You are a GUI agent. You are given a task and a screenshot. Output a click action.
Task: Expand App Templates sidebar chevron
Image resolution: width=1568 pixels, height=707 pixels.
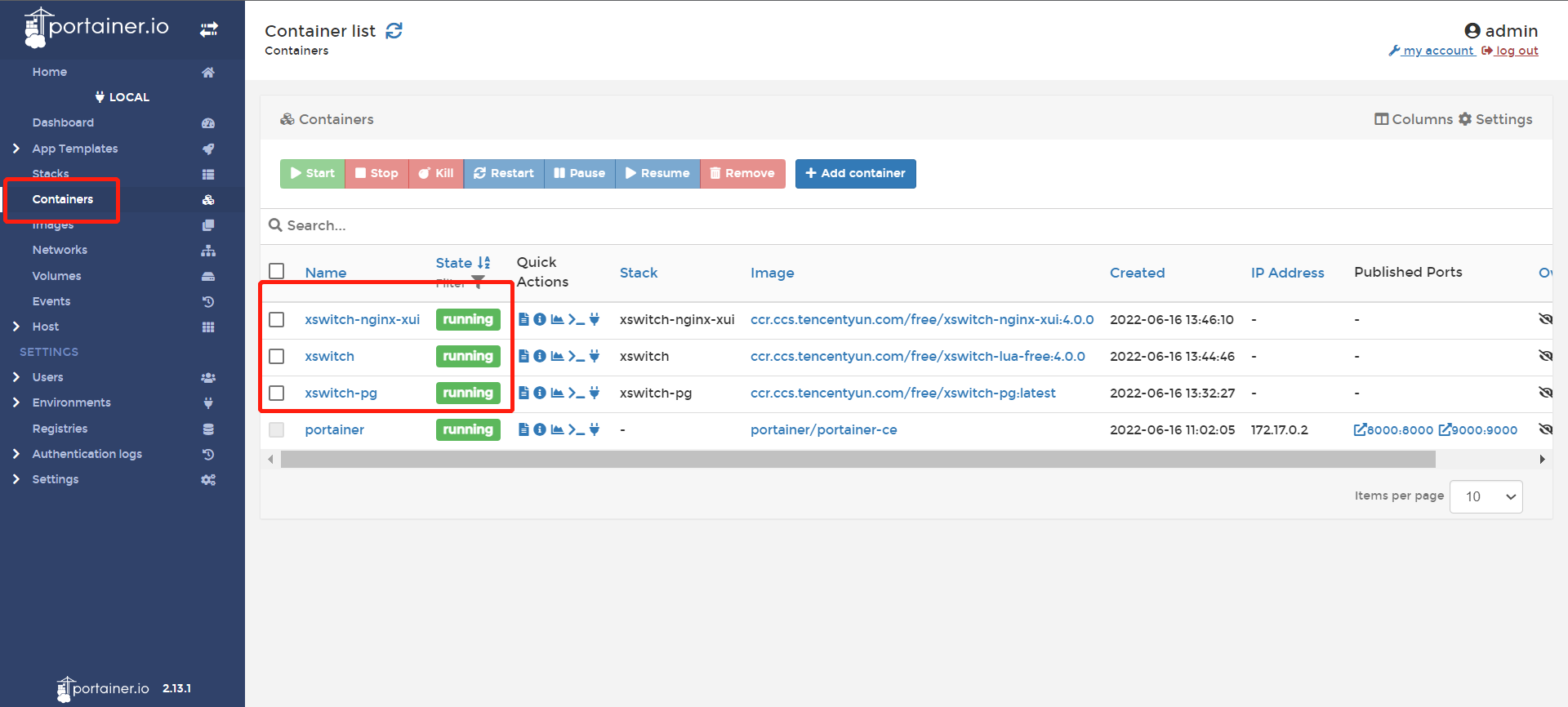16,149
